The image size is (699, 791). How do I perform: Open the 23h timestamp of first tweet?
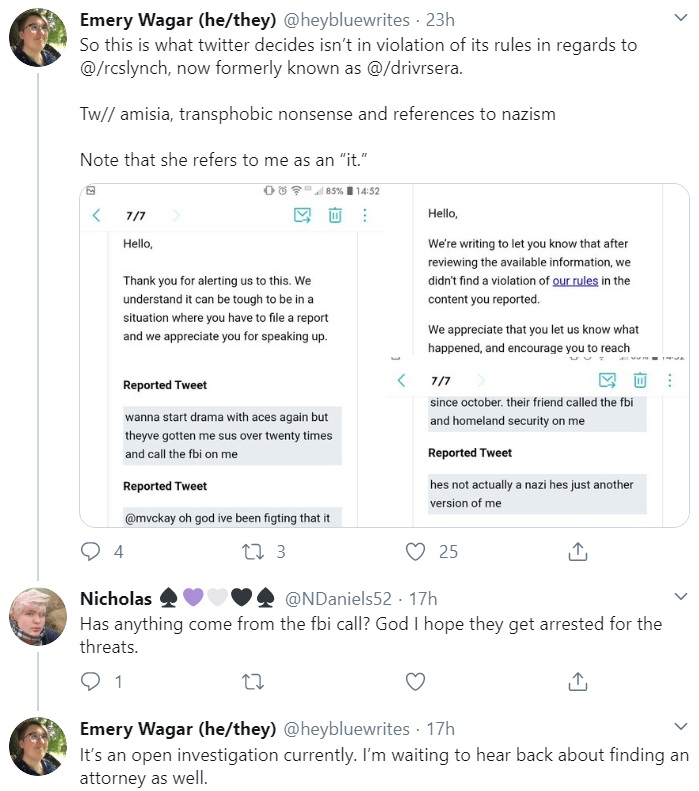pos(440,20)
